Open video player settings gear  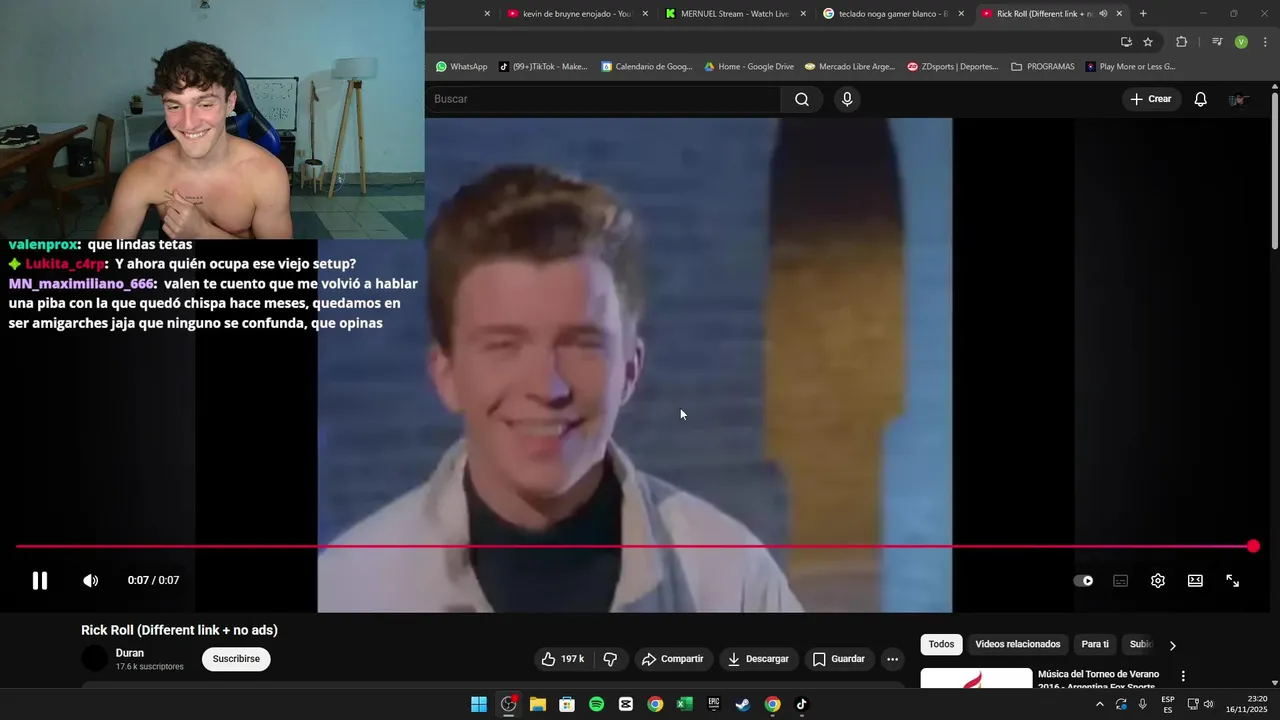(x=1158, y=580)
